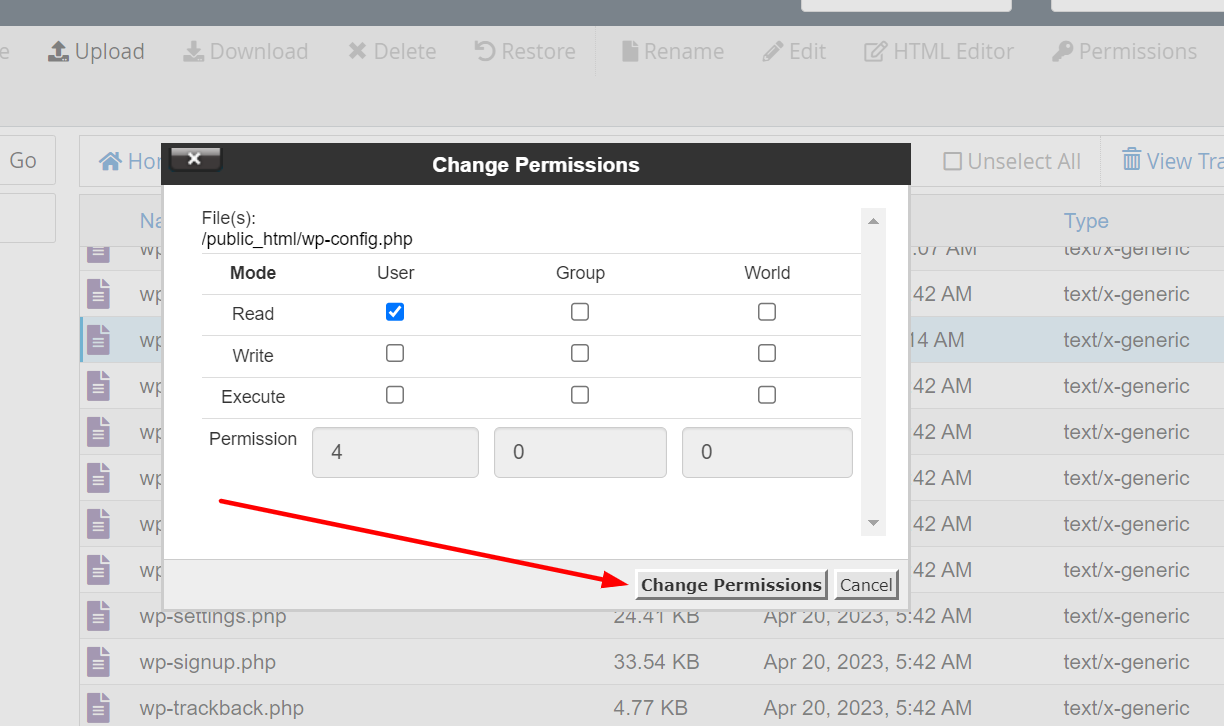
Task: Open the Rename tool
Action: (672, 51)
